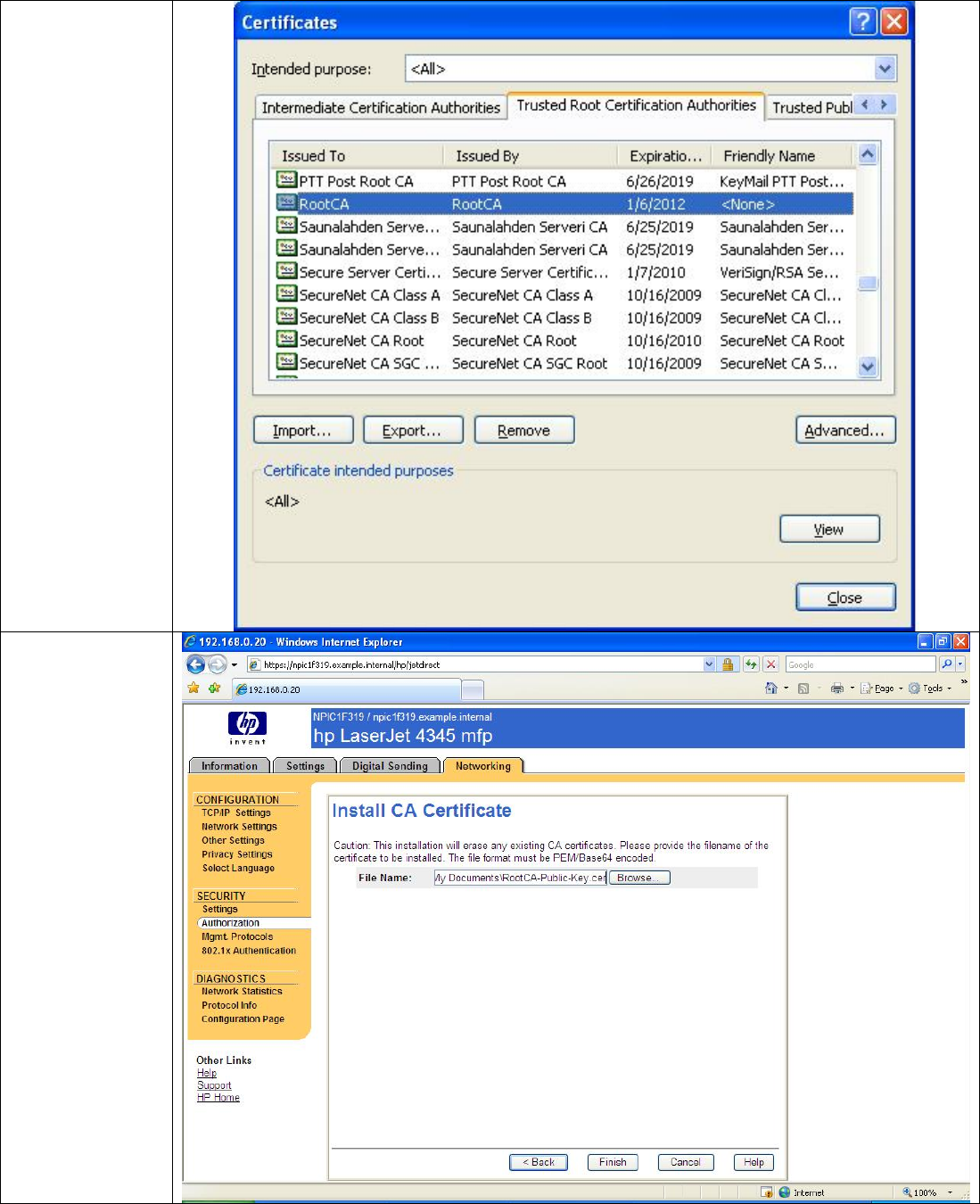This screenshot has width=980, height=1204.
Task: Click the Internet zone globe in status bar
Action: click(x=785, y=1192)
